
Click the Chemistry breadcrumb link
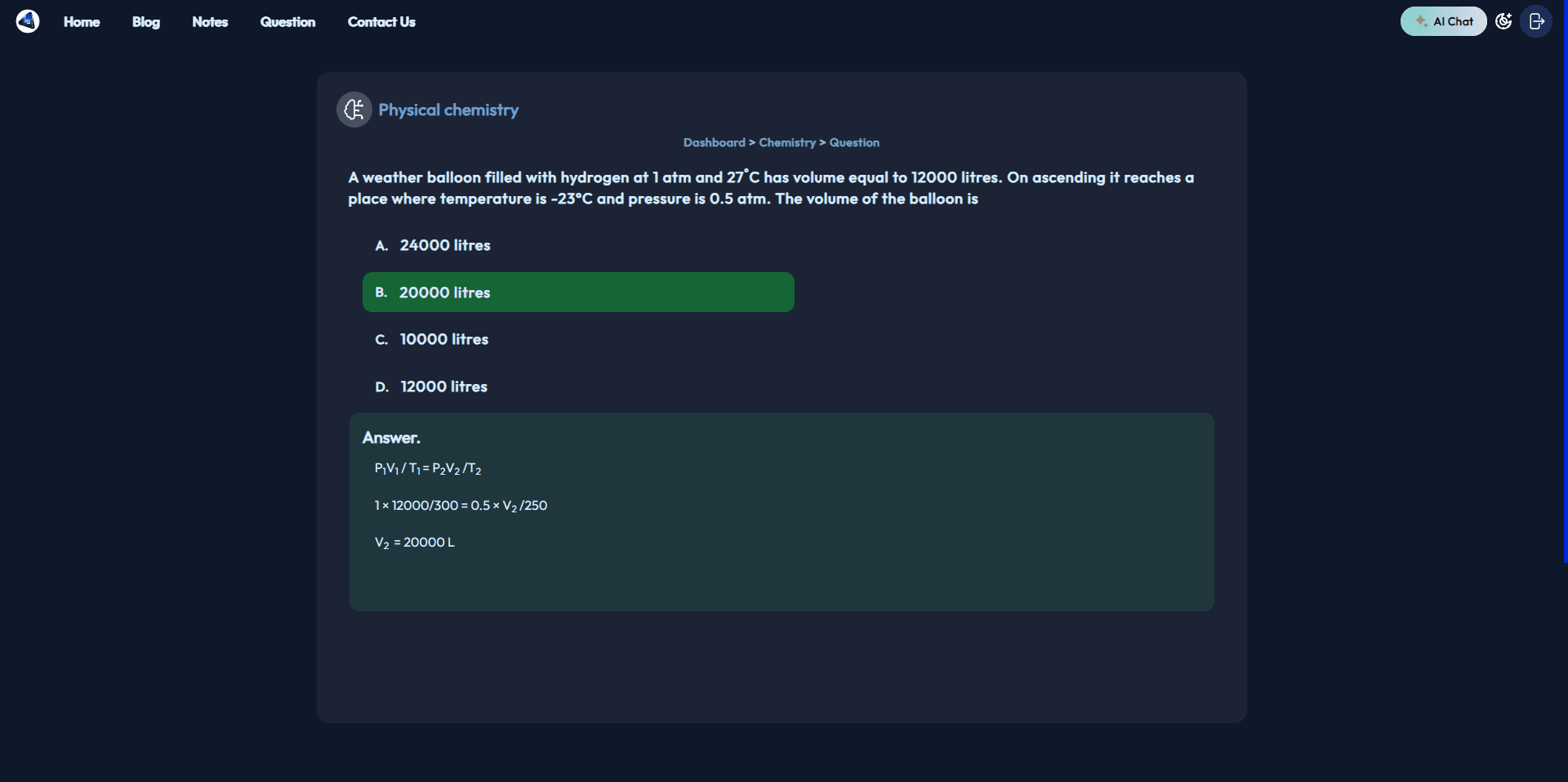[x=787, y=142]
